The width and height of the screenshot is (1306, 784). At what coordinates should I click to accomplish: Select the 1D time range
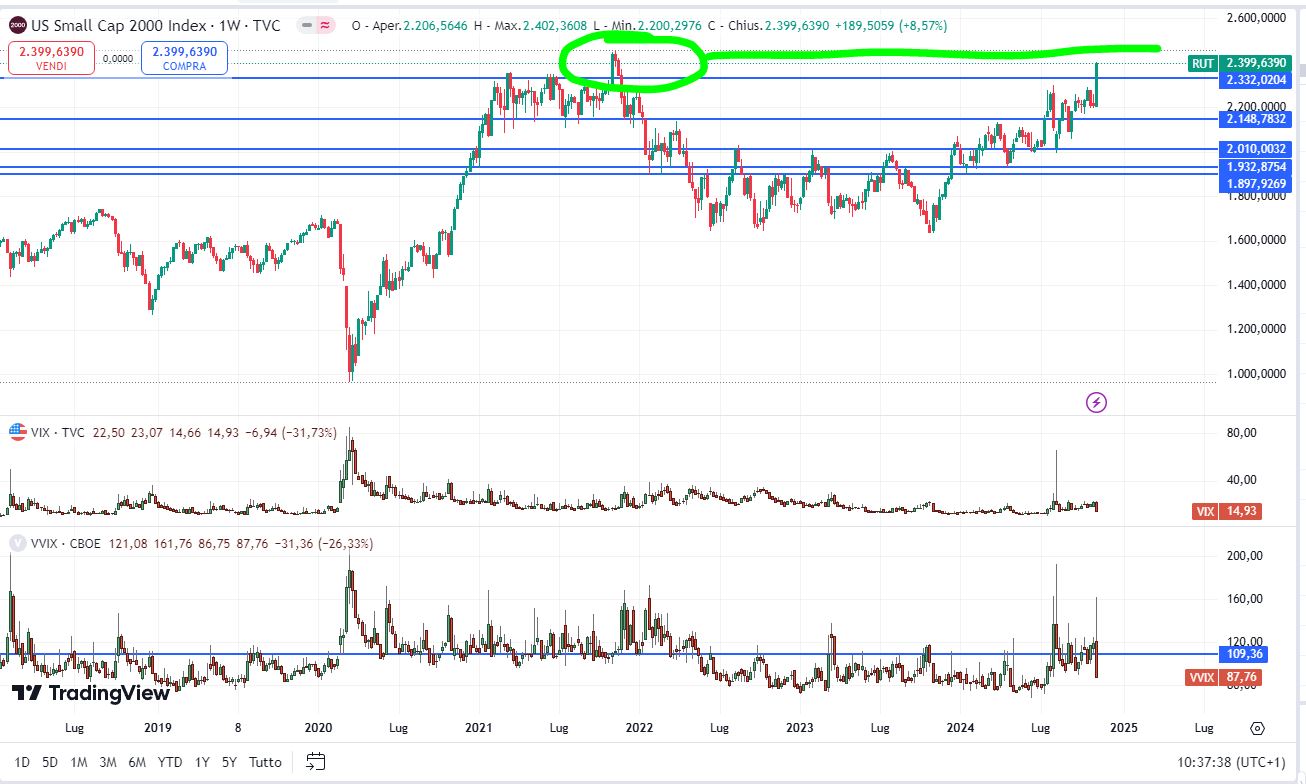click(22, 762)
